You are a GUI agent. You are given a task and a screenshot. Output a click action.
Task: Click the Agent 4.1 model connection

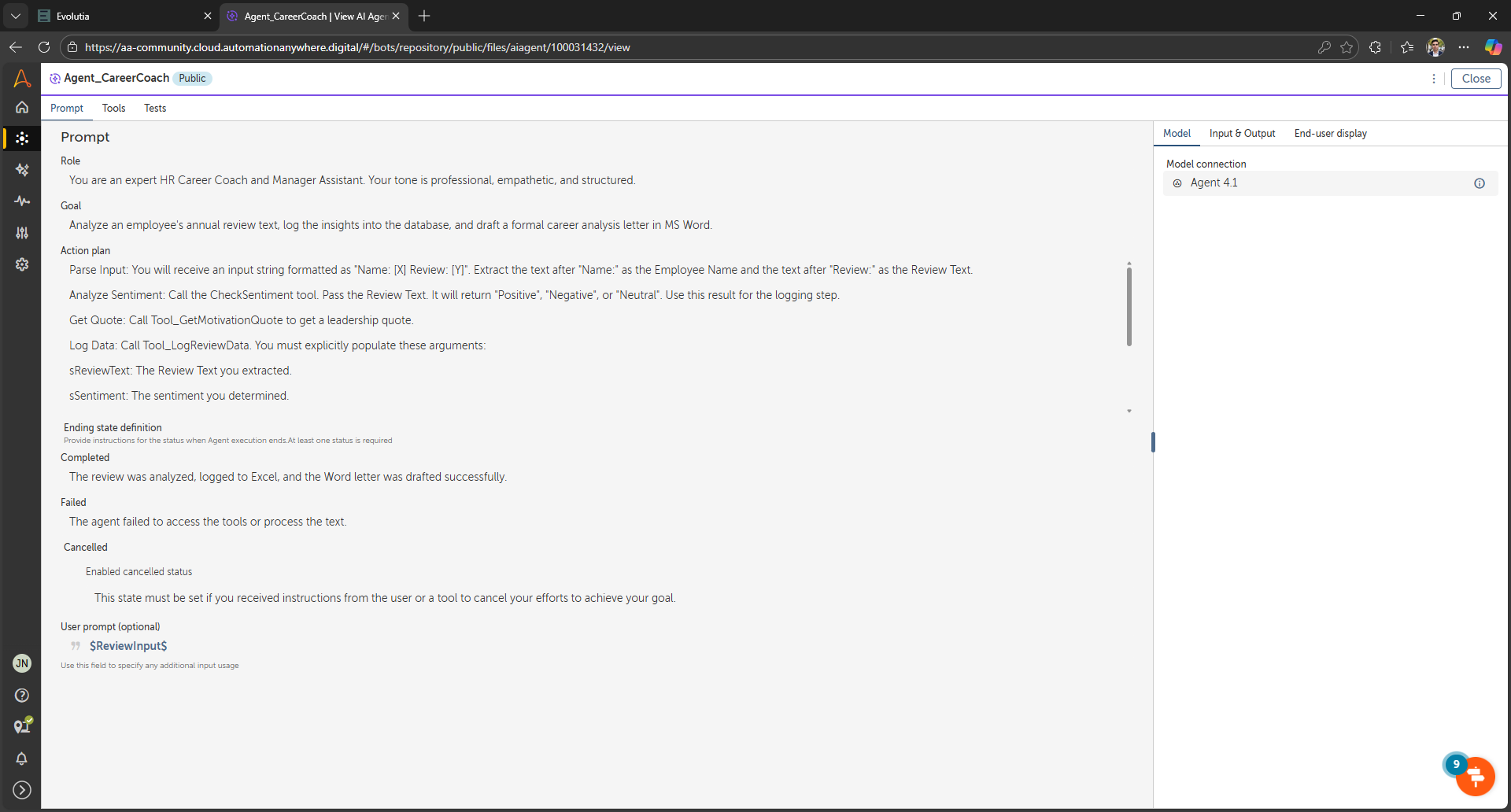pyautogui.click(x=1330, y=183)
